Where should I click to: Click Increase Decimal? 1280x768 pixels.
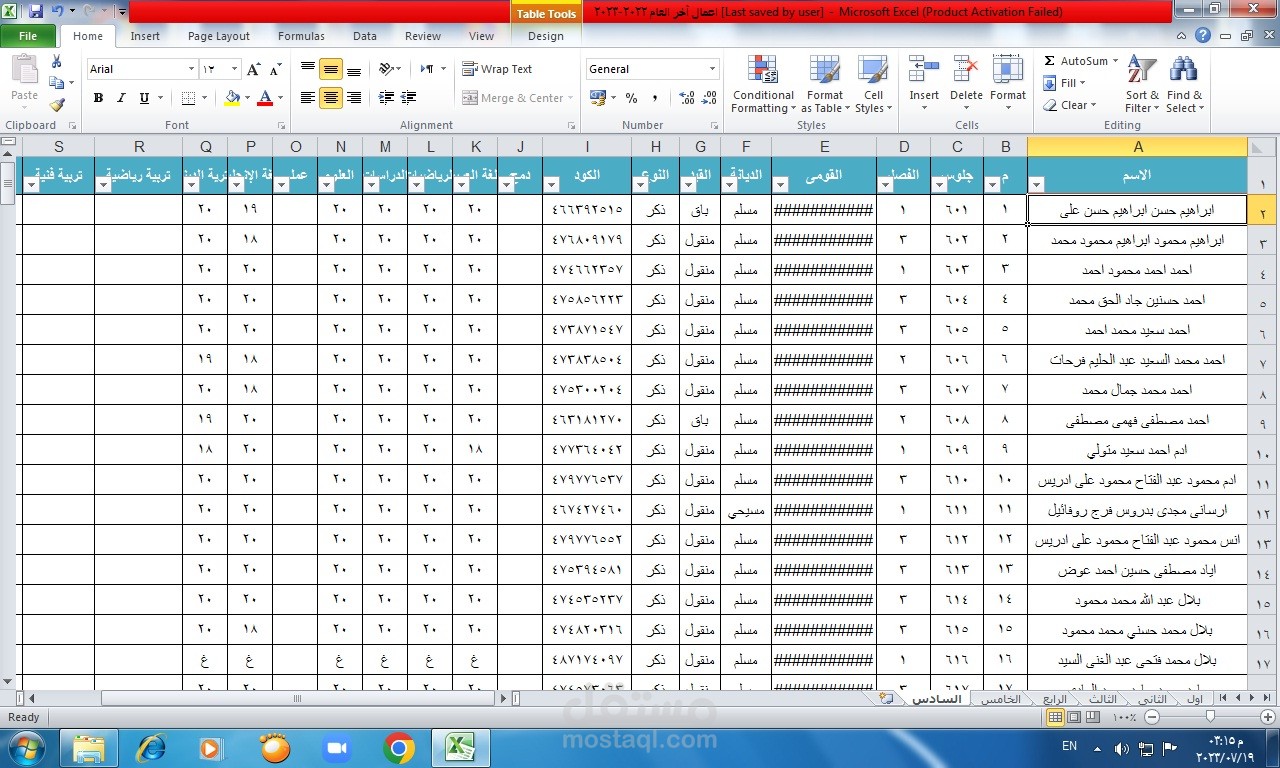coord(687,98)
